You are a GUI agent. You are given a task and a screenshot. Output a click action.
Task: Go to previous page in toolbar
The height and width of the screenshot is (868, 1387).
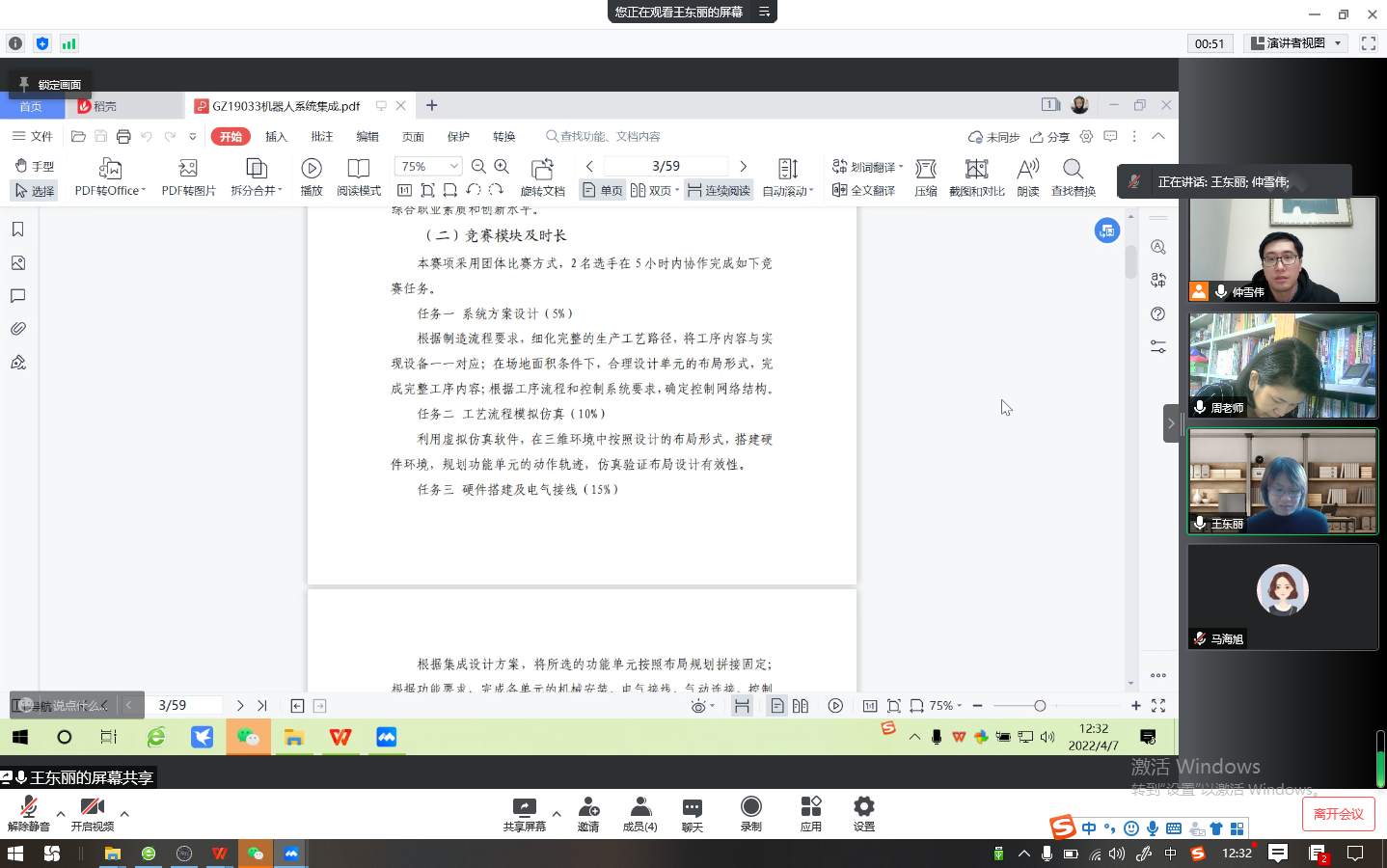[589, 166]
